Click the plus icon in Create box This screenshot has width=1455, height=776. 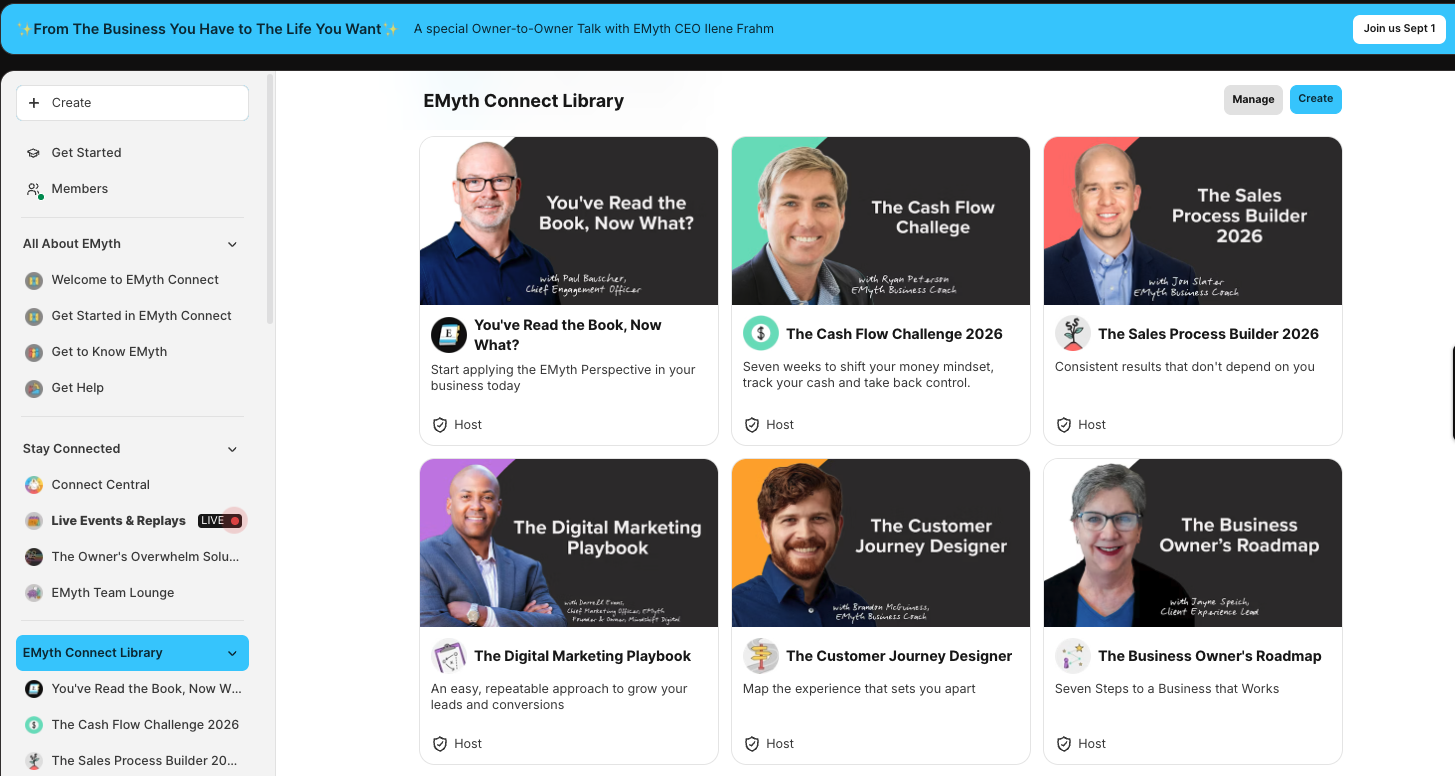tap(34, 103)
